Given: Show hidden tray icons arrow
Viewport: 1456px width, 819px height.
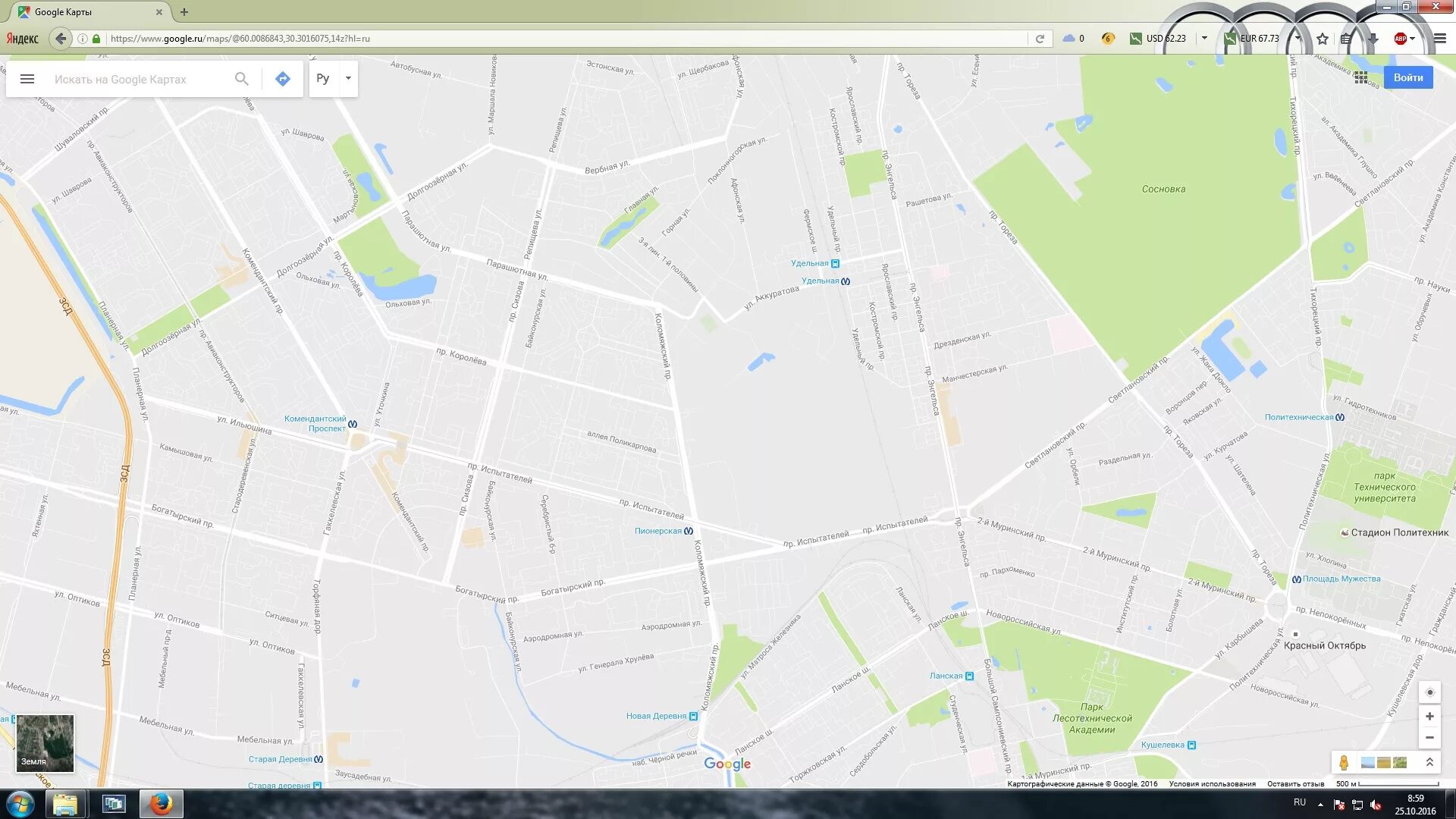Looking at the screenshot, I should (x=1320, y=804).
